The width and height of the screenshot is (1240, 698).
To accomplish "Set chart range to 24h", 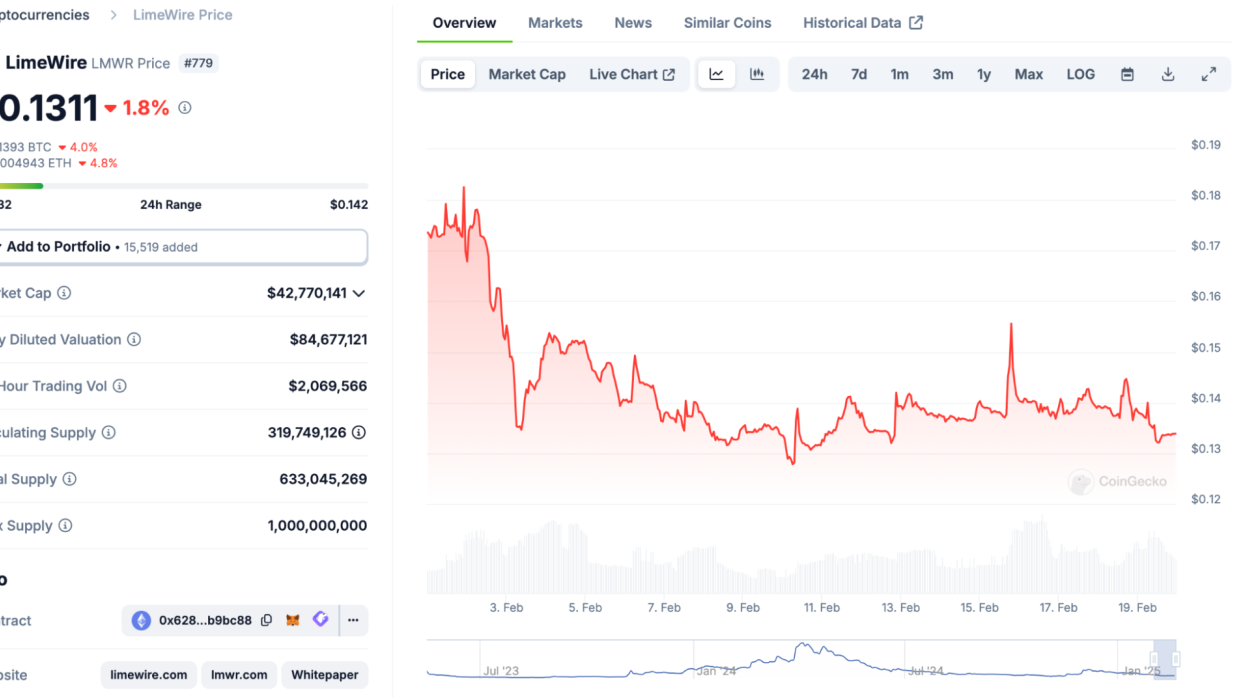I will [815, 74].
